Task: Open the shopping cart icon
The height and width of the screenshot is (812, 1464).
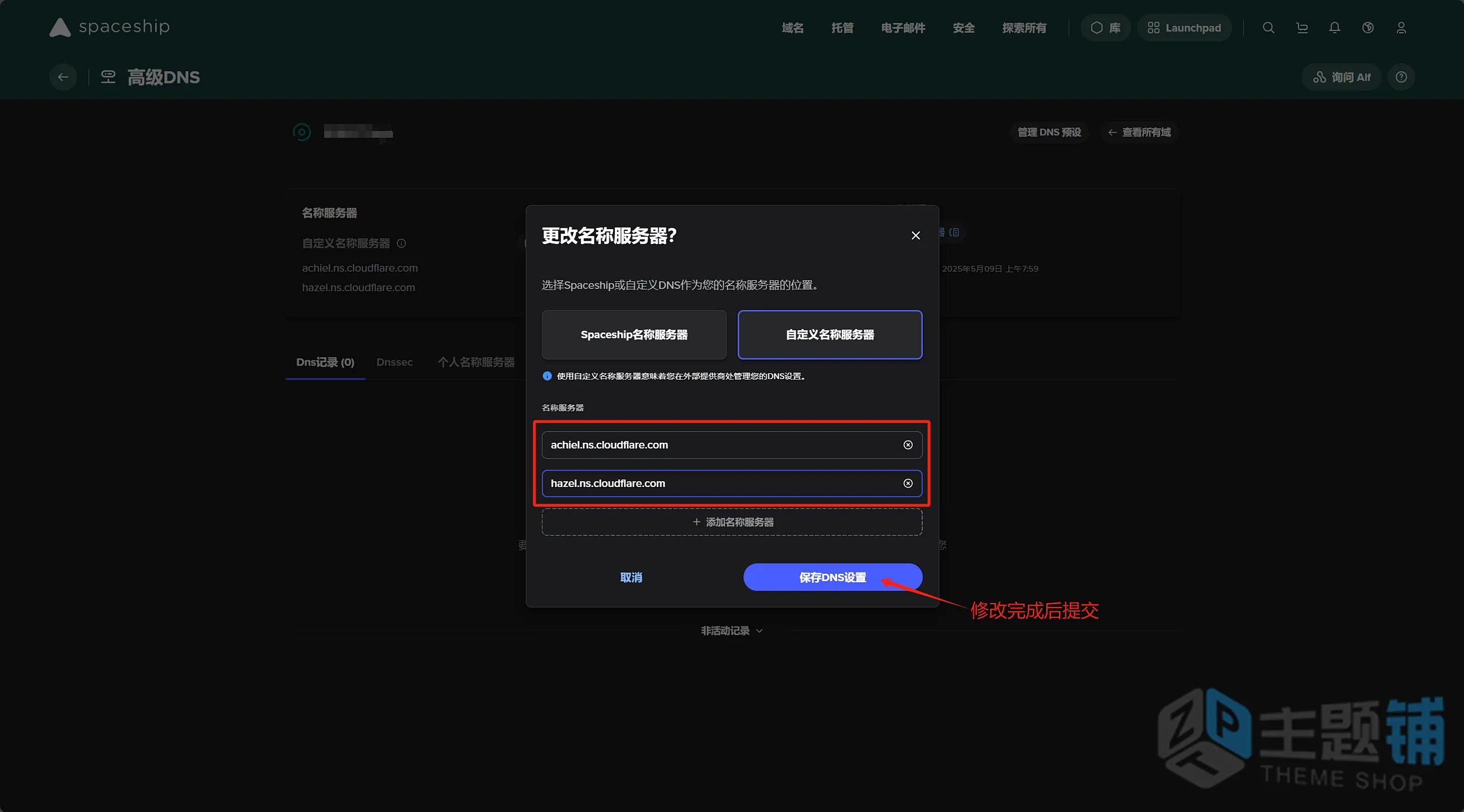Action: click(1302, 28)
